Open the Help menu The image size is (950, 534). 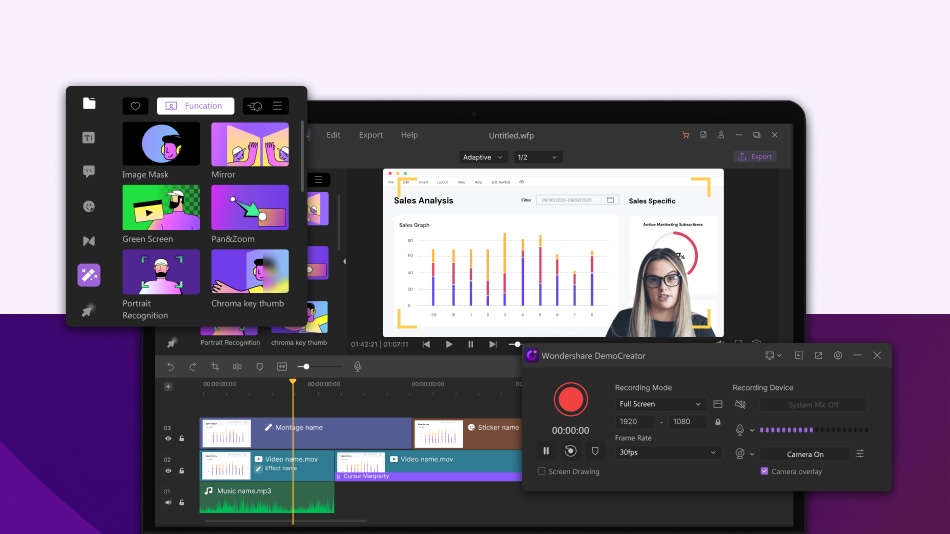click(410, 135)
